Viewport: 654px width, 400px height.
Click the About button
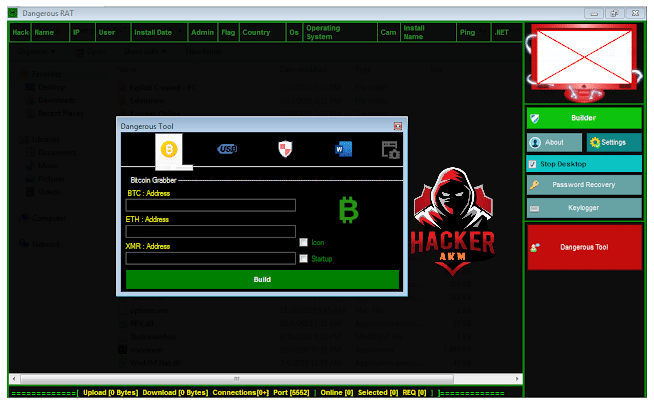(554, 143)
